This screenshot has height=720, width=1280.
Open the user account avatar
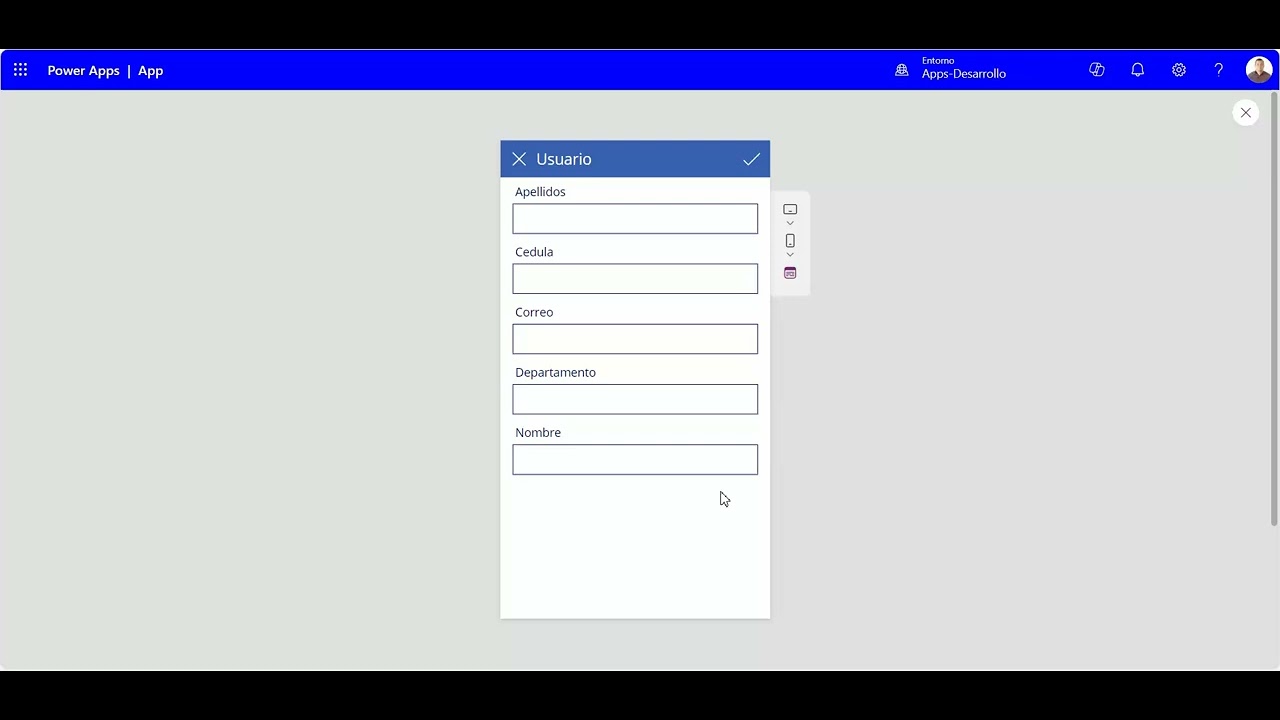point(1258,70)
